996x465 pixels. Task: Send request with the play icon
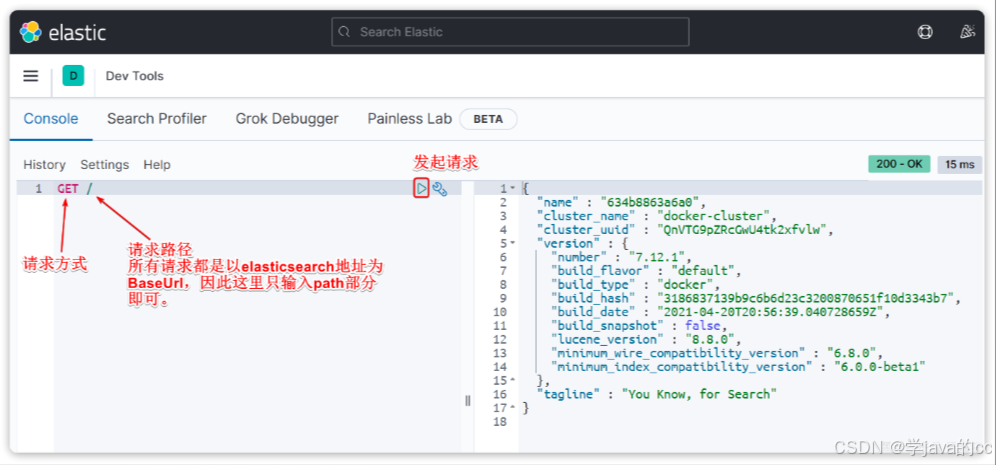(x=422, y=189)
